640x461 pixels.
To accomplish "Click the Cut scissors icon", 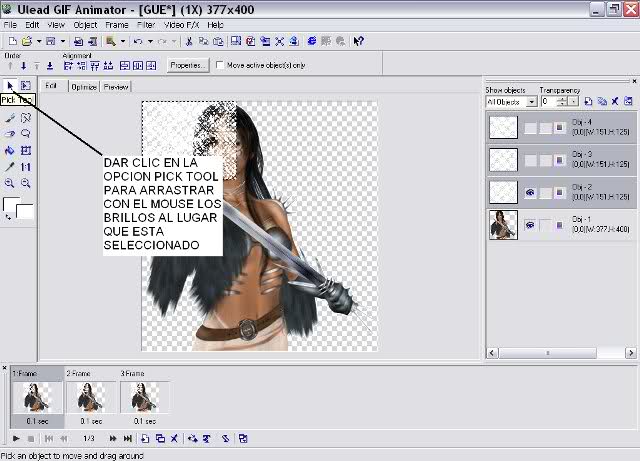I will [189, 41].
